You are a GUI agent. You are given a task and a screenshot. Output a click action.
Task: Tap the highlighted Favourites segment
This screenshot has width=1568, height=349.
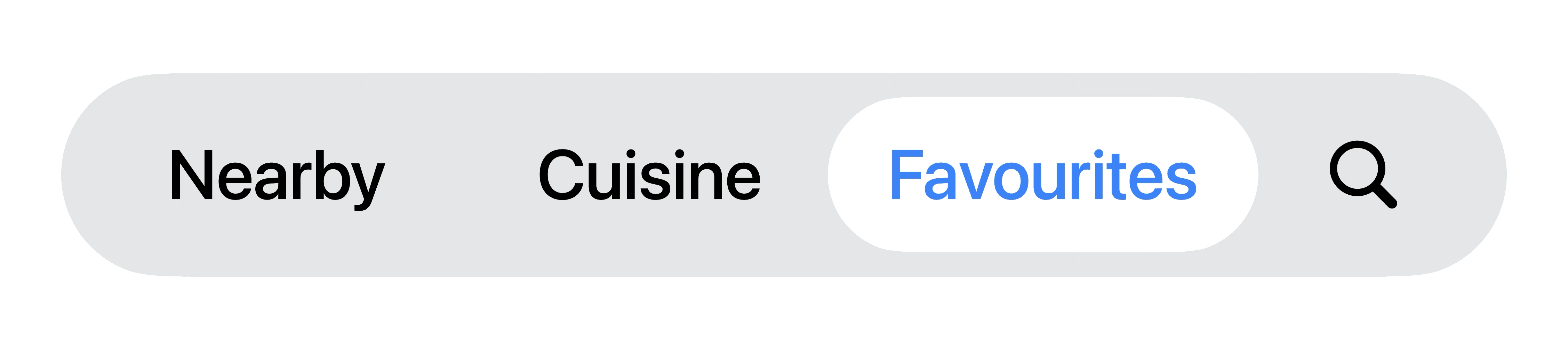1043,174
